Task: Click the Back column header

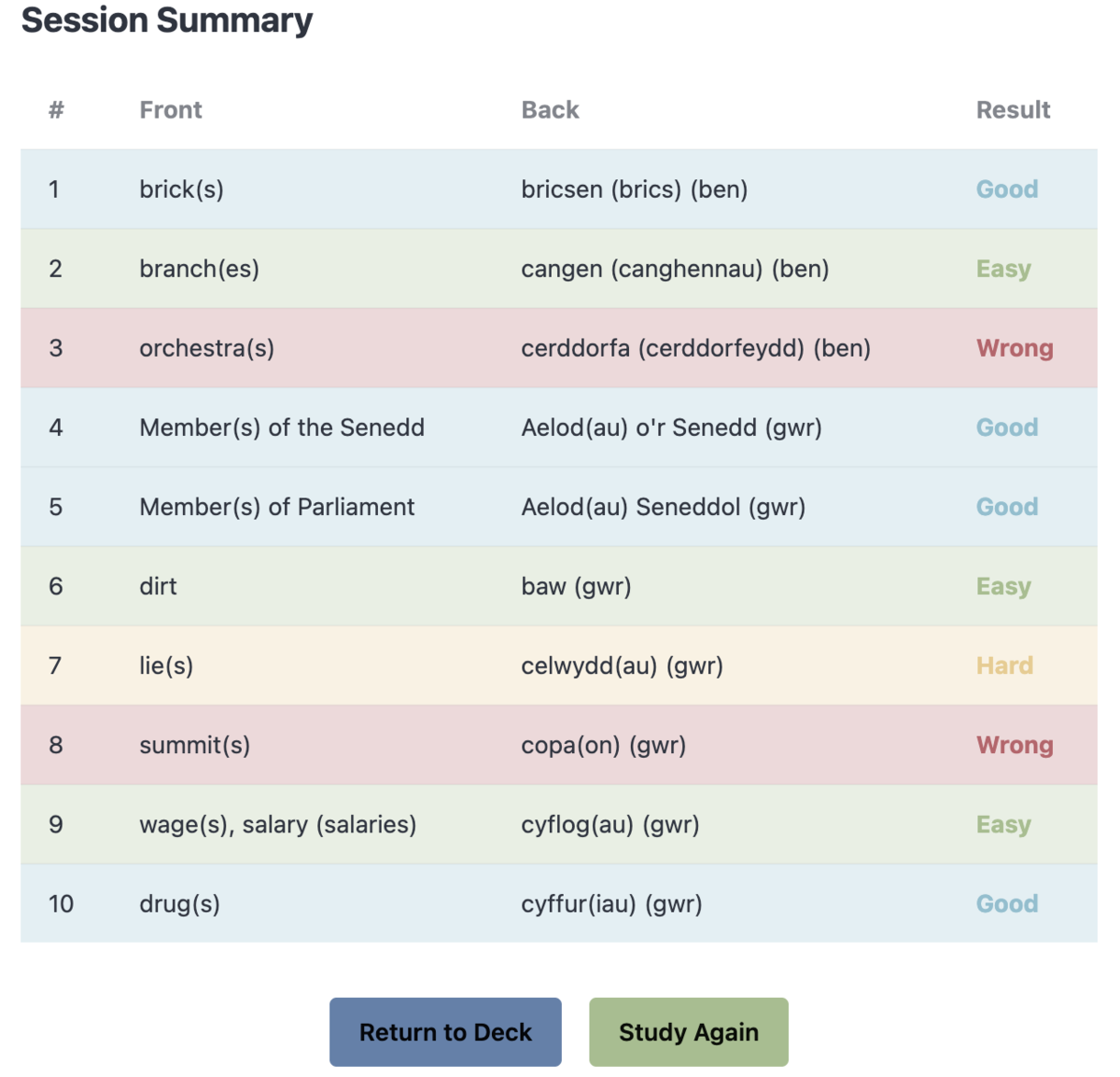Action: [x=550, y=110]
